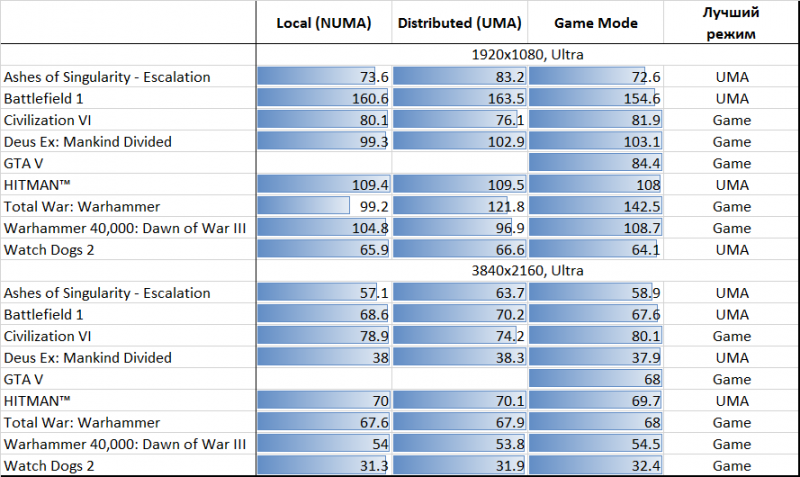The height and width of the screenshot is (477, 800).
Task: Select the cell with value 73.6
Action: pos(324,77)
